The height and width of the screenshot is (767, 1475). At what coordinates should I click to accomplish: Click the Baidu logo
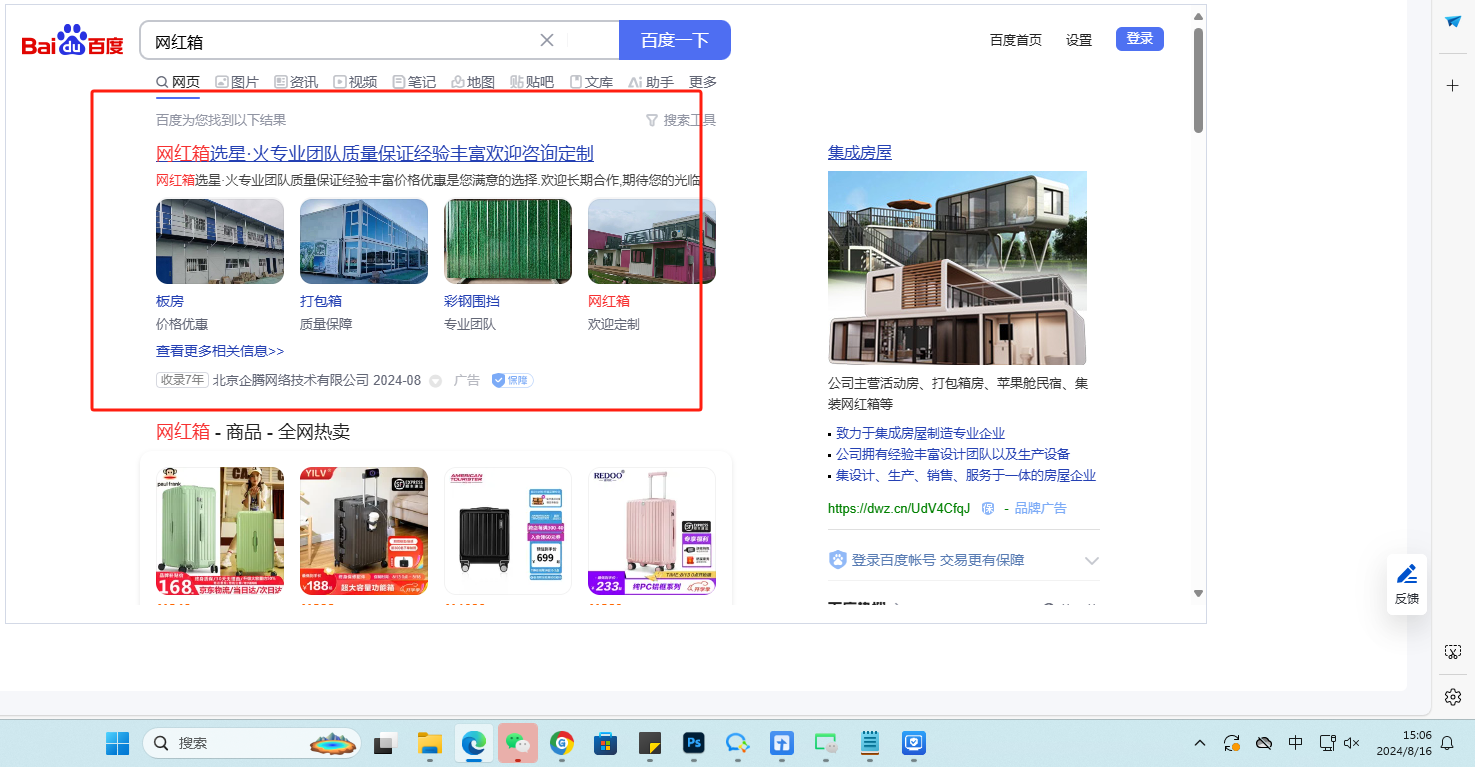click(x=72, y=41)
